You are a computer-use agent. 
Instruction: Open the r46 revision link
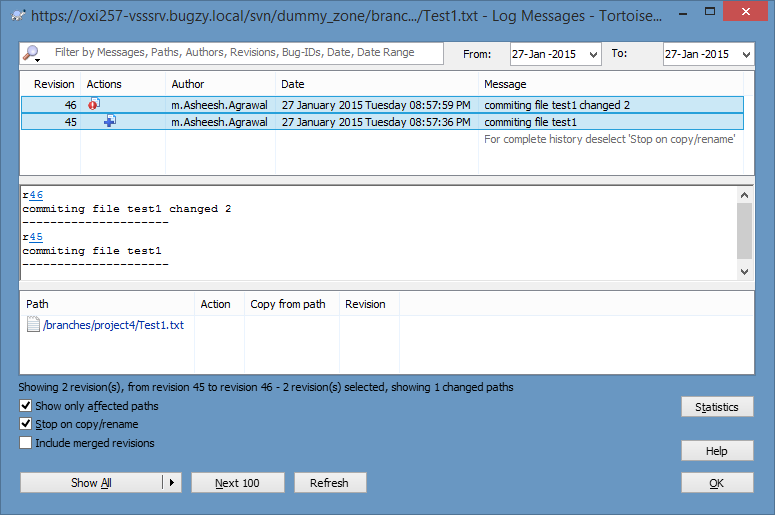[x=36, y=195]
